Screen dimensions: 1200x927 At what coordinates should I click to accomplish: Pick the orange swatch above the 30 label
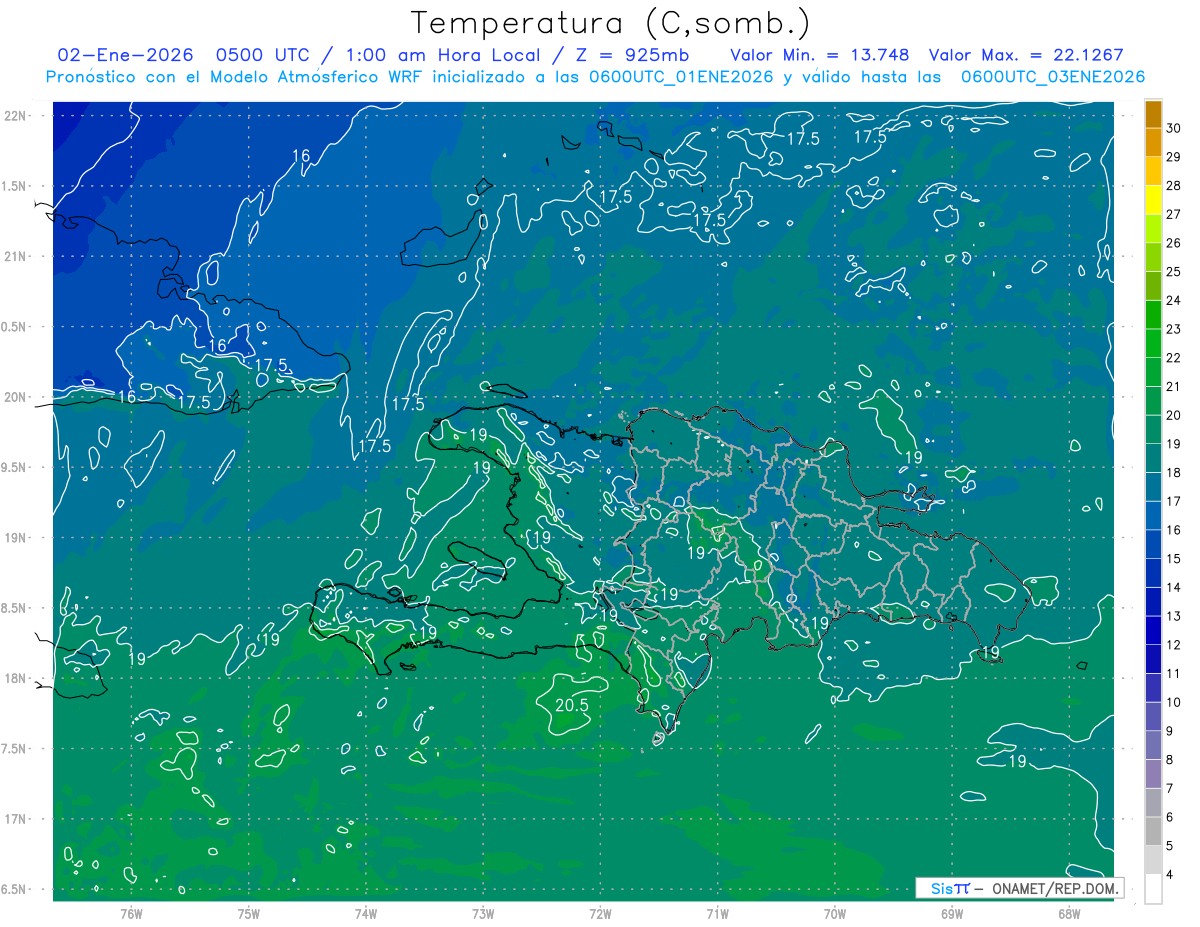[x=1153, y=114]
